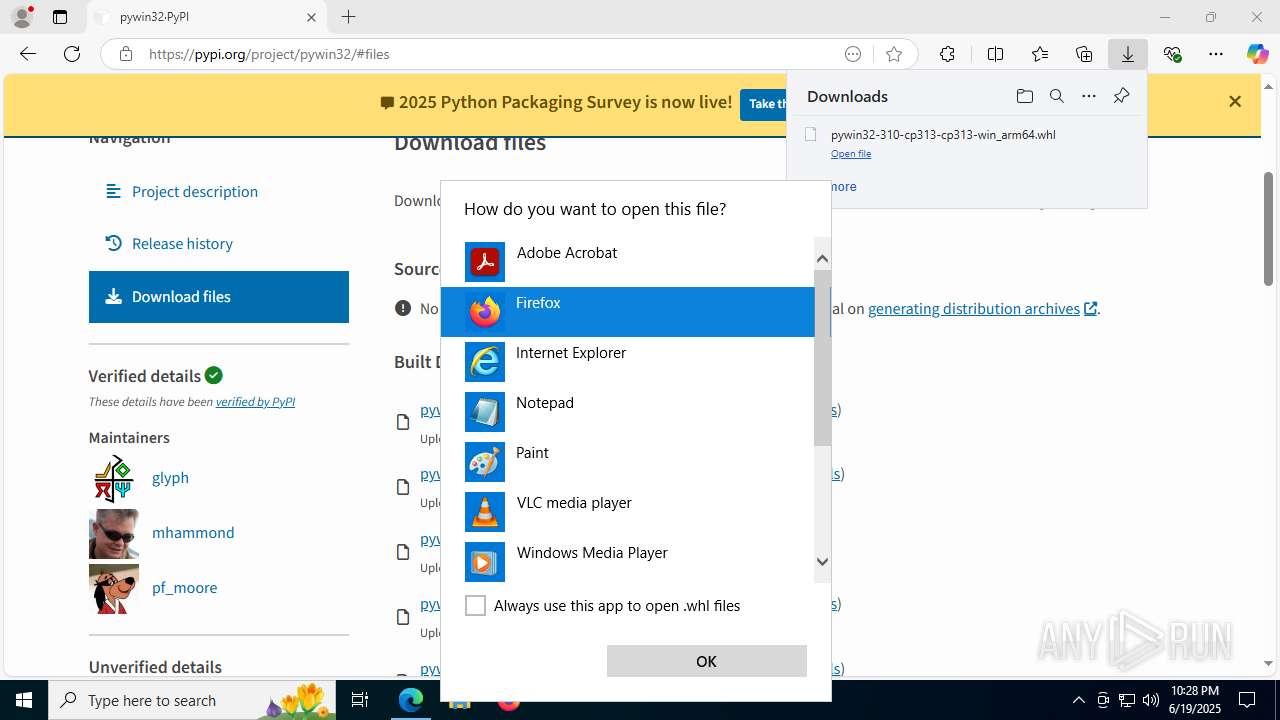Select Paint in the open-with list

coord(627,462)
